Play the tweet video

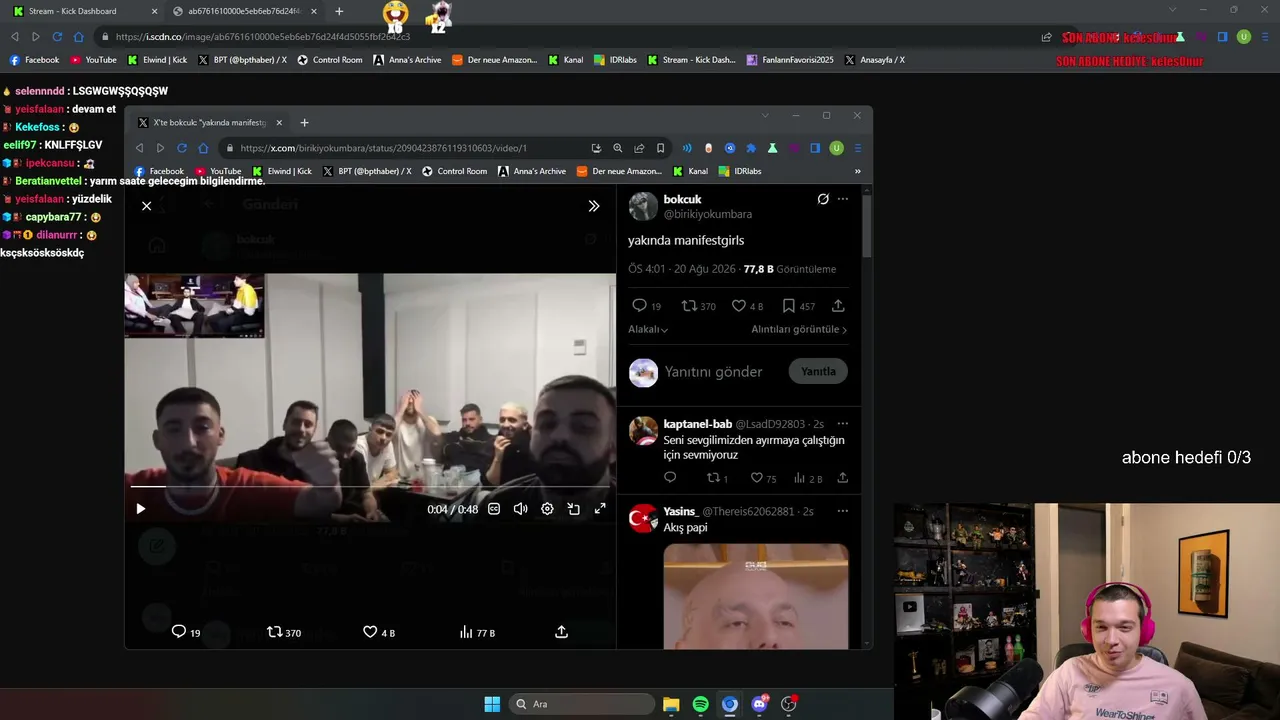pyautogui.click(x=141, y=509)
